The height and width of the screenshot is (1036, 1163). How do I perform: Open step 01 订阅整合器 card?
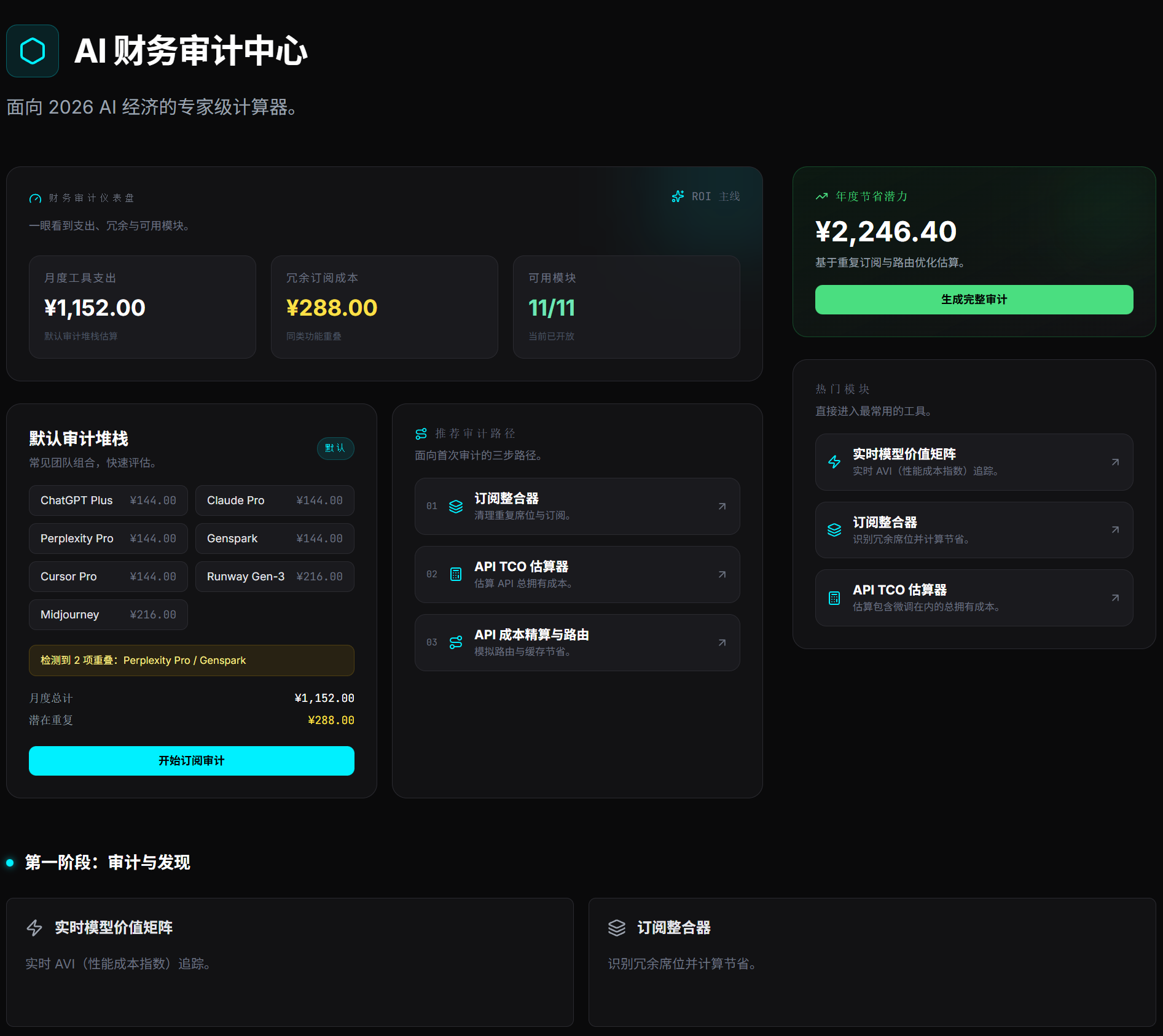click(577, 507)
